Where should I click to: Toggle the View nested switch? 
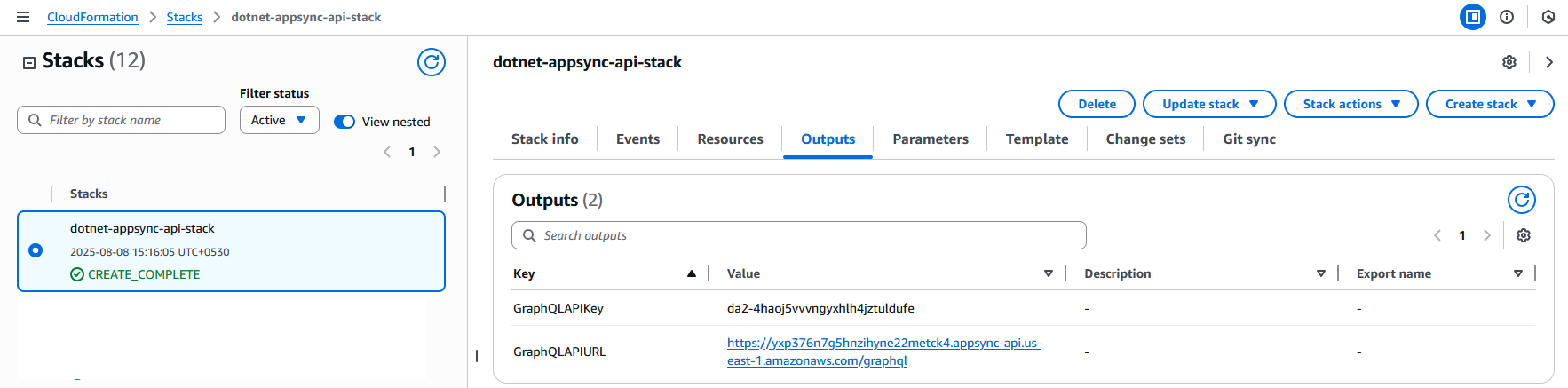pos(344,122)
